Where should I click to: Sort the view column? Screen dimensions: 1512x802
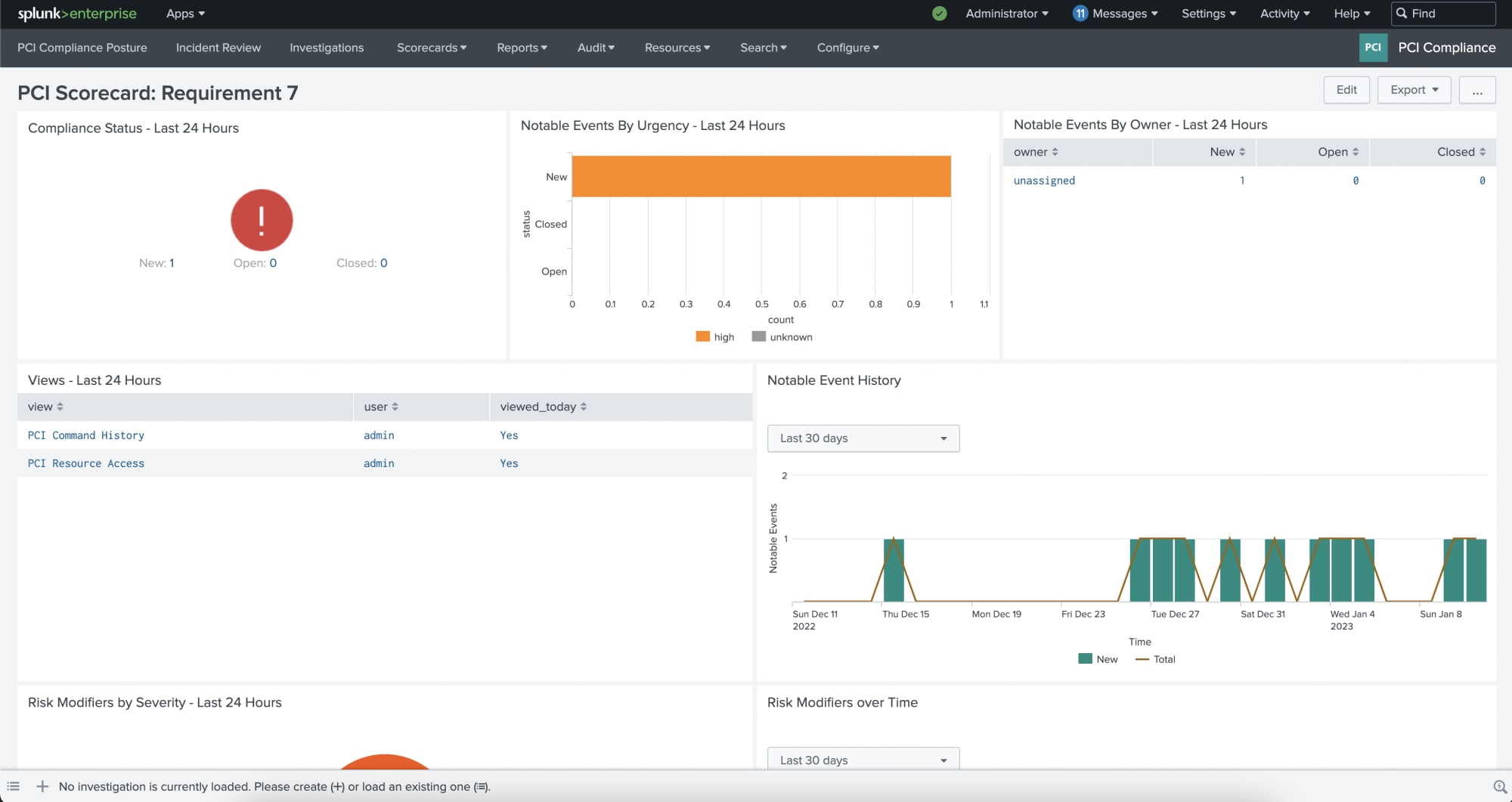tap(45, 407)
